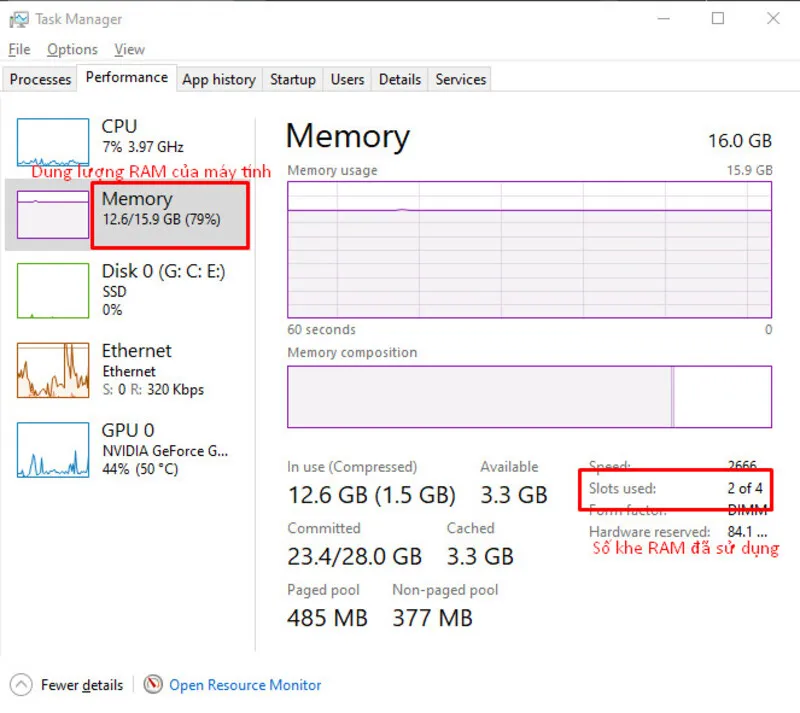Switch to the Startup tab
Viewport: 800px width, 713px height.
[x=292, y=79]
